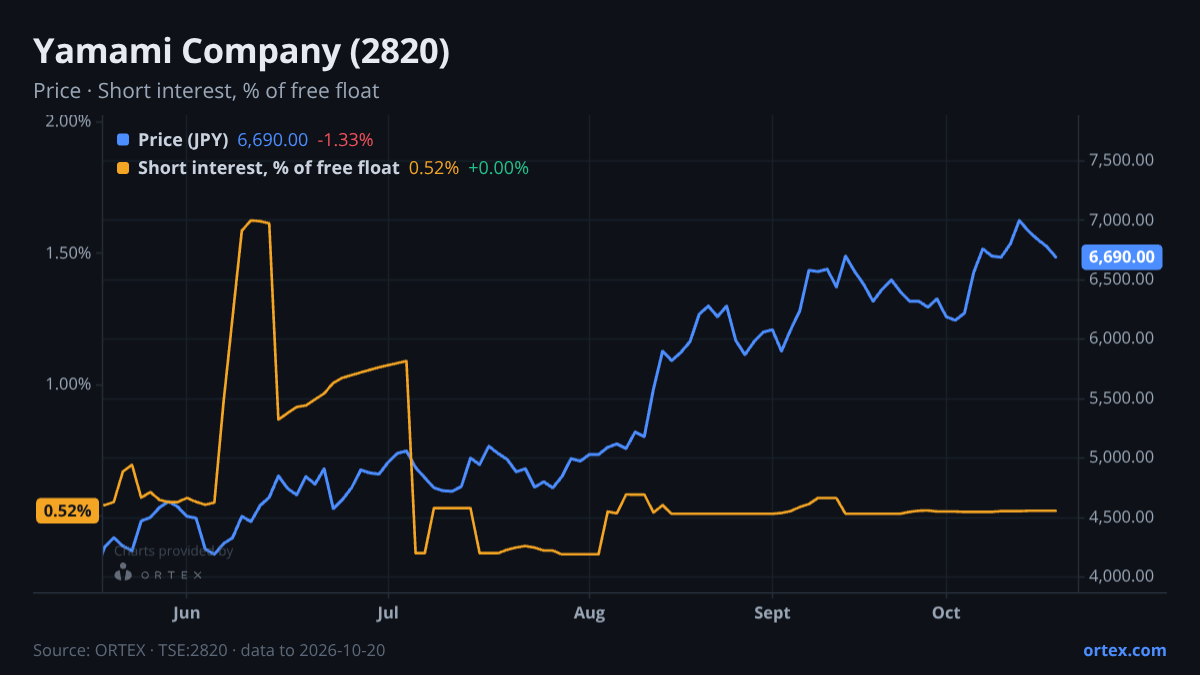The image size is (1200, 675).
Task: Click the +0.00% short interest change
Action: (x=498, y=168)
